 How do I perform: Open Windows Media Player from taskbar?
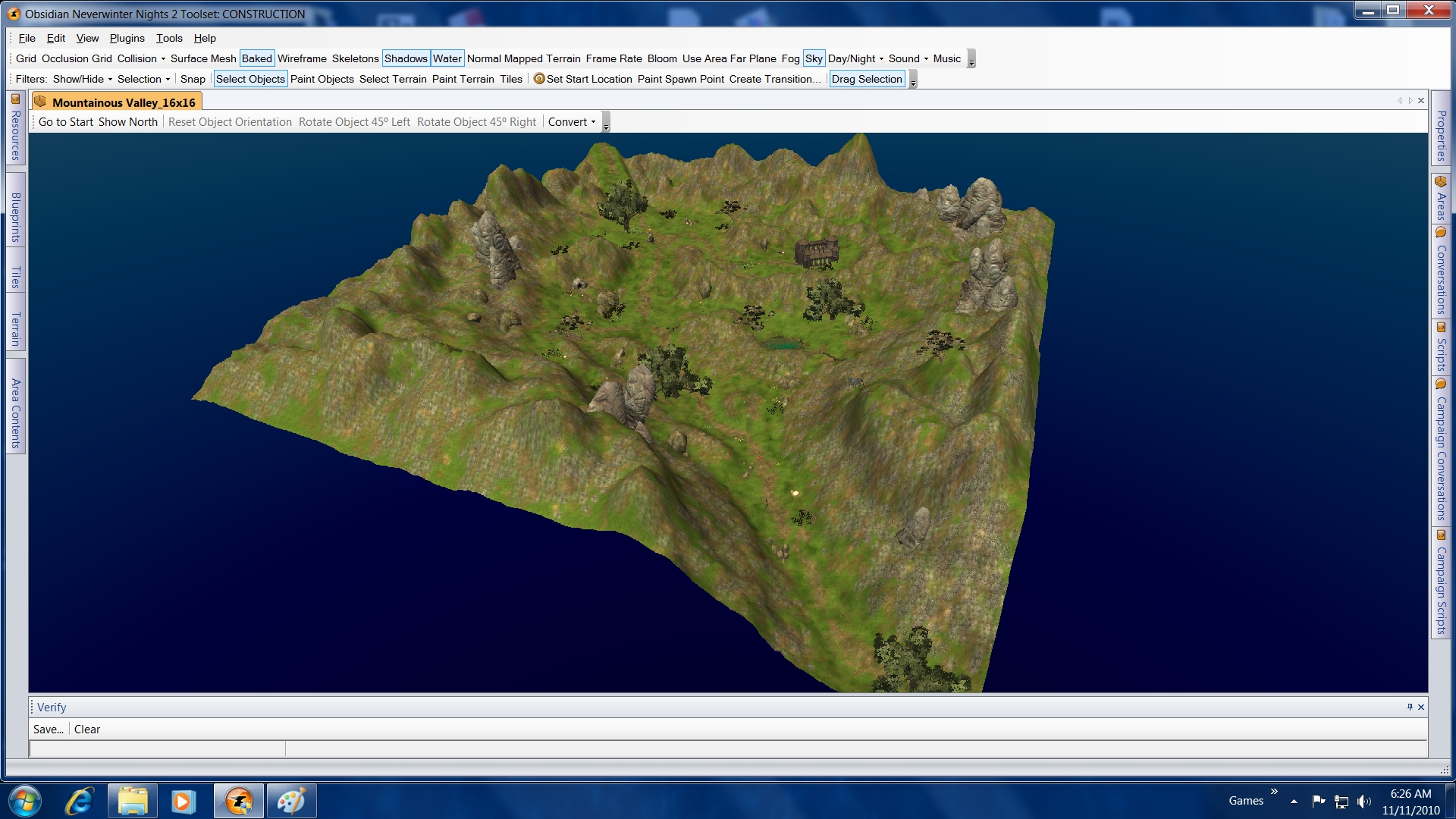[x=183, y=802]
